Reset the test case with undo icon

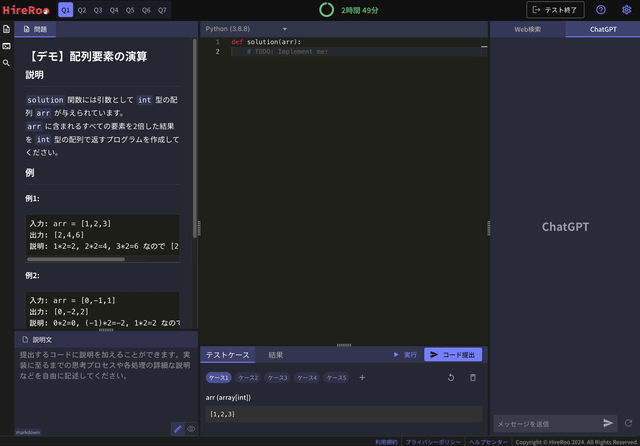pyautogui.click(x=451, y=378)
